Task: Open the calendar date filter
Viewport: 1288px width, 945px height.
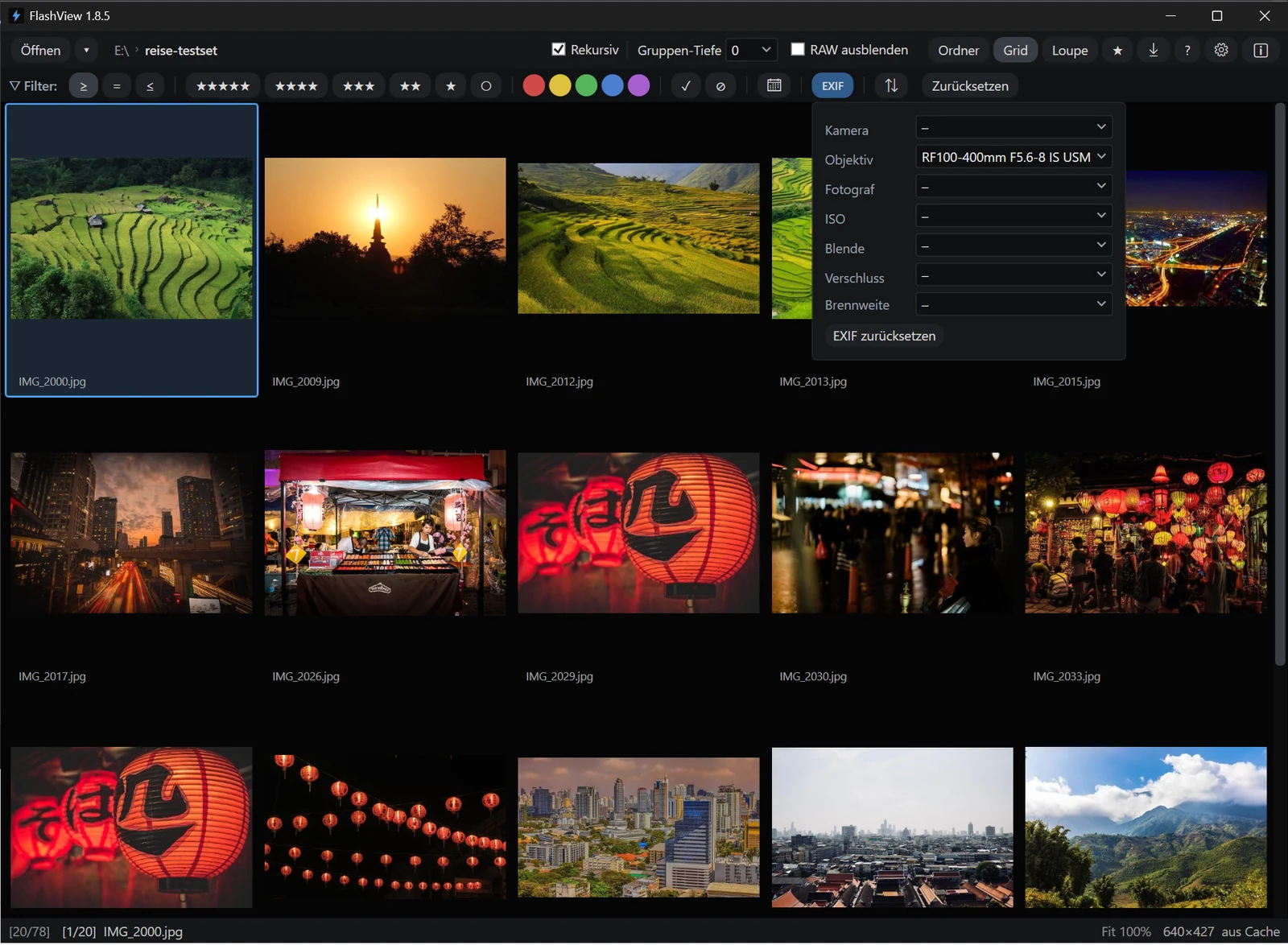Action: pyautogui.click(x=774, y=86)
